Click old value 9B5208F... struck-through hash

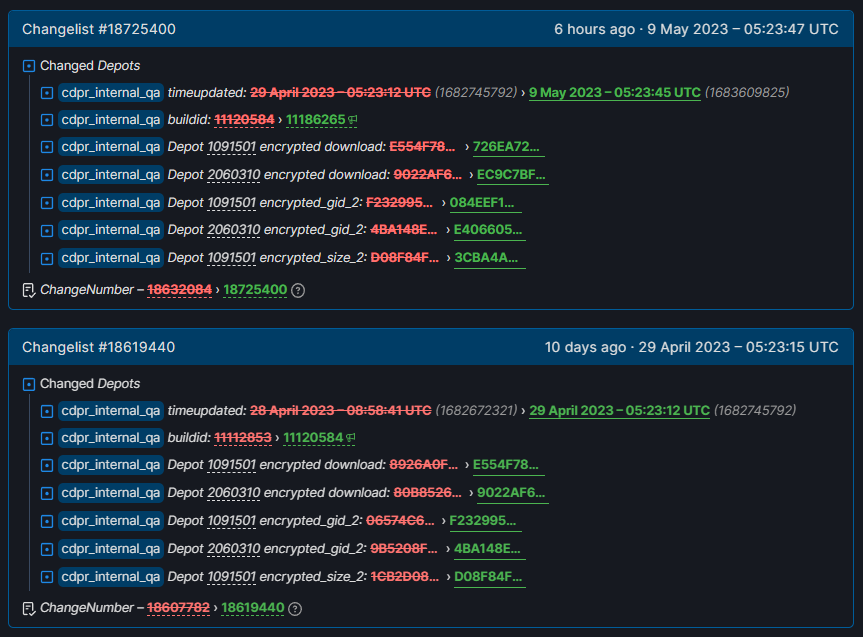pyautogui.click(x=404, y=549)
